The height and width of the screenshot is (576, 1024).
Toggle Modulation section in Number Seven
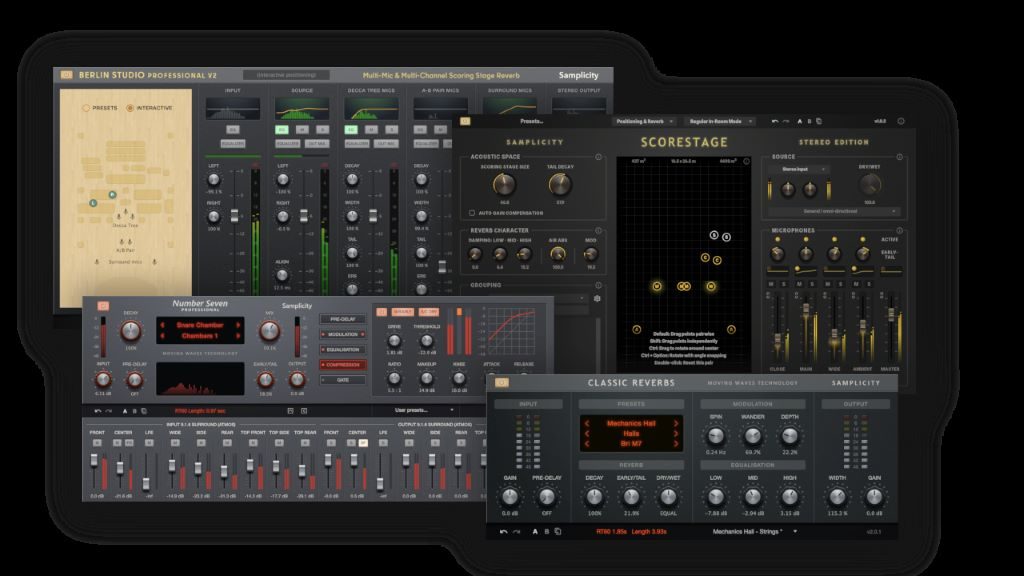pyautogui.click(x=343, y=334)
